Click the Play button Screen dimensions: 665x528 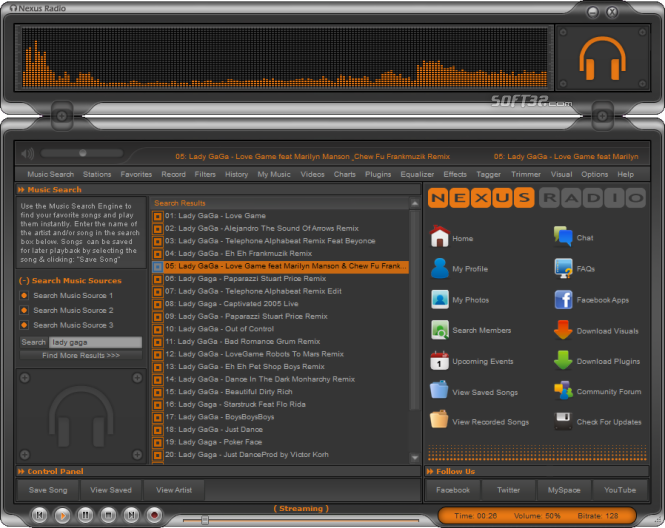click(x=62, y=515)
